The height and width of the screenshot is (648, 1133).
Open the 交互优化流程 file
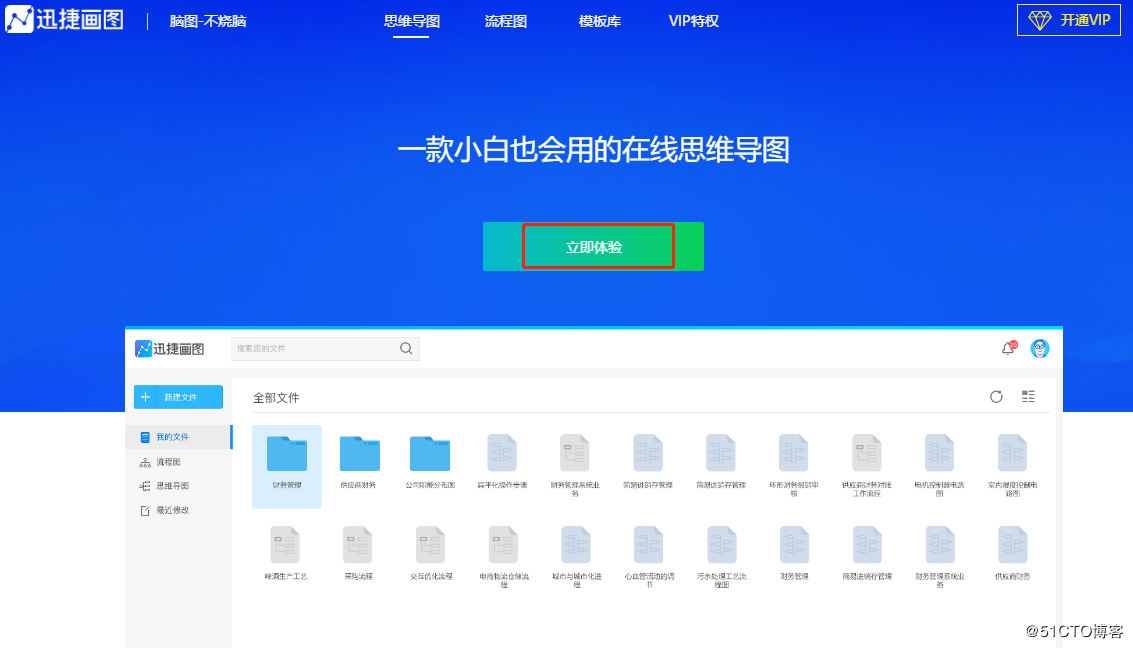click(x=431, y=553)
